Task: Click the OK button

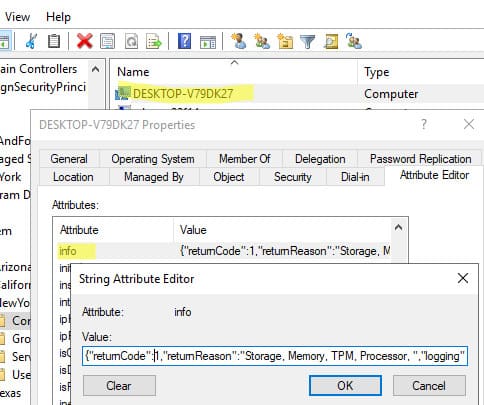Action: point(345,386)
